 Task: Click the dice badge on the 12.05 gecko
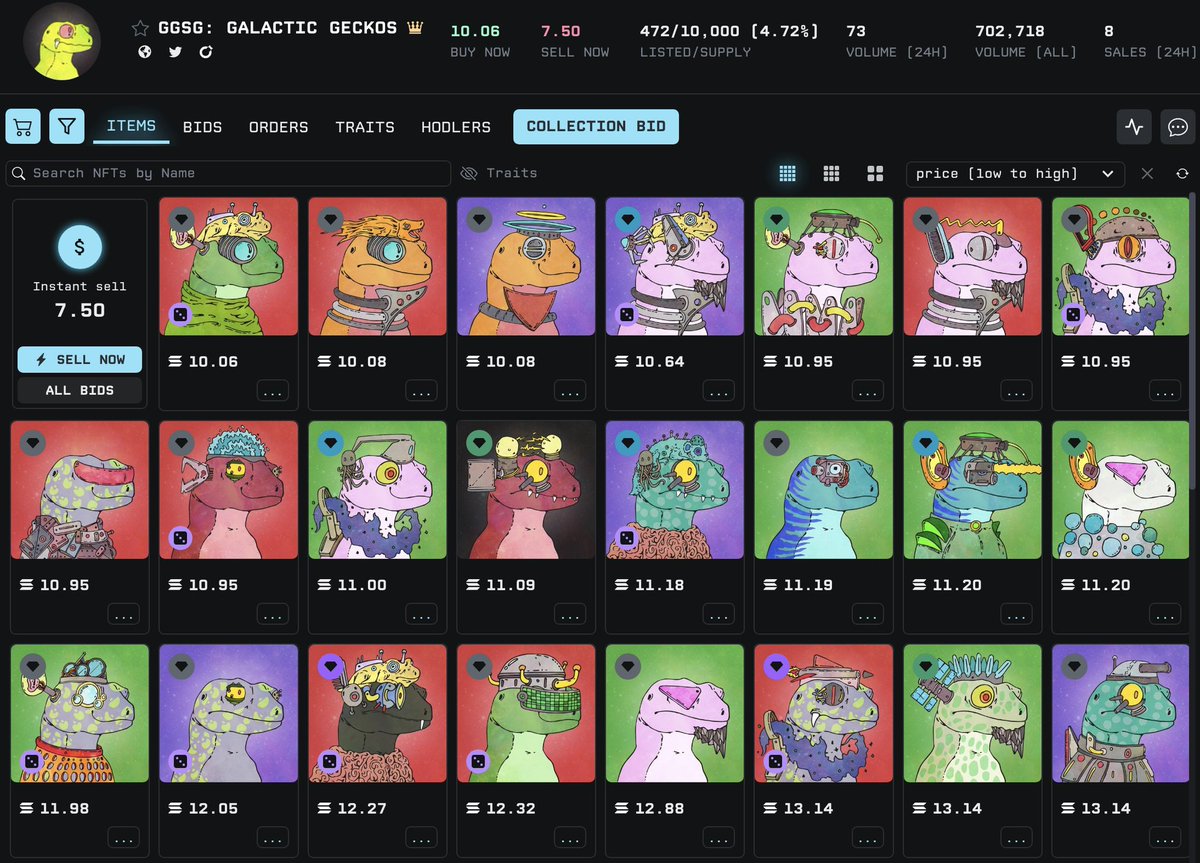(x=179, y=762)
